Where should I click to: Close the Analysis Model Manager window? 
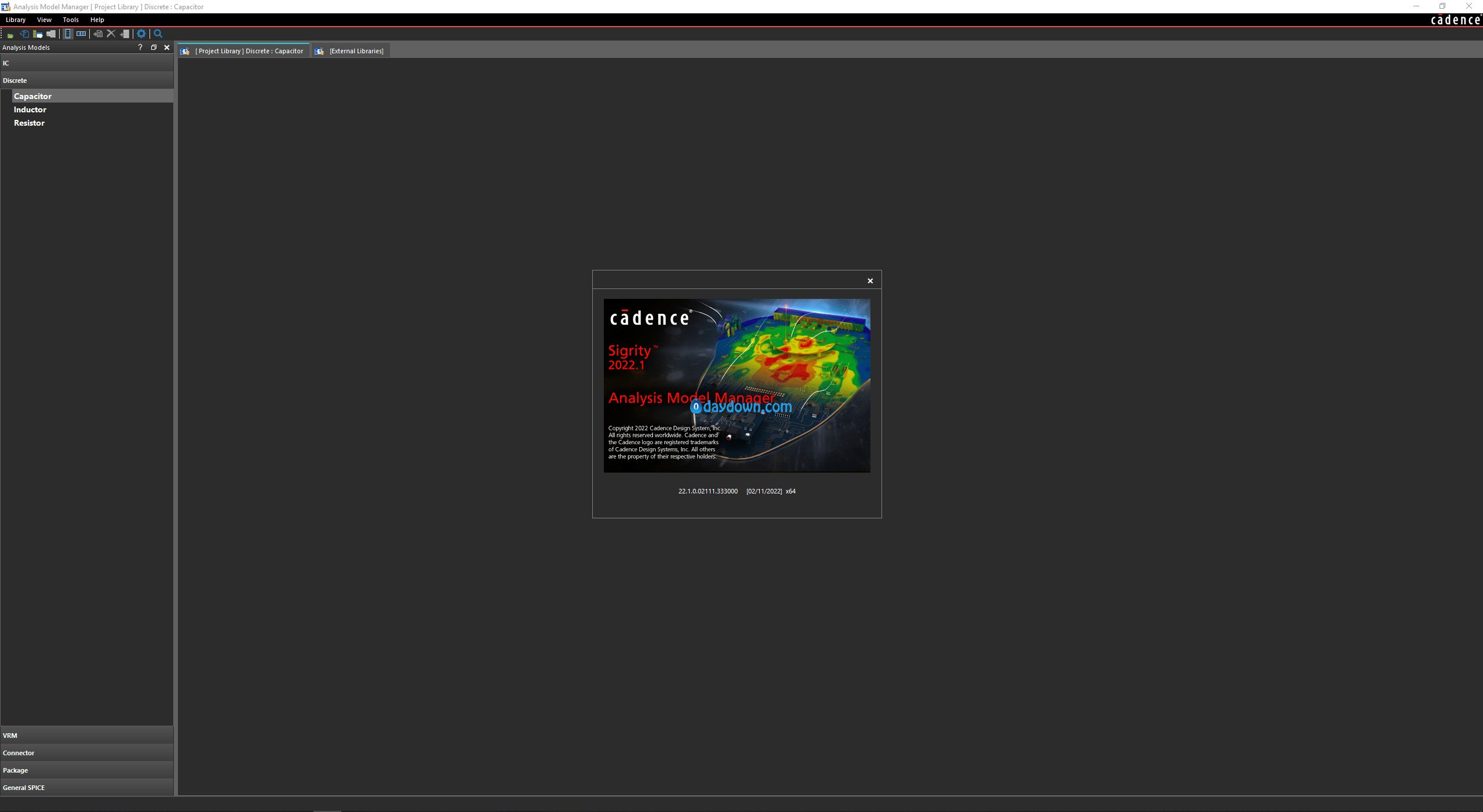point(1469,6)
